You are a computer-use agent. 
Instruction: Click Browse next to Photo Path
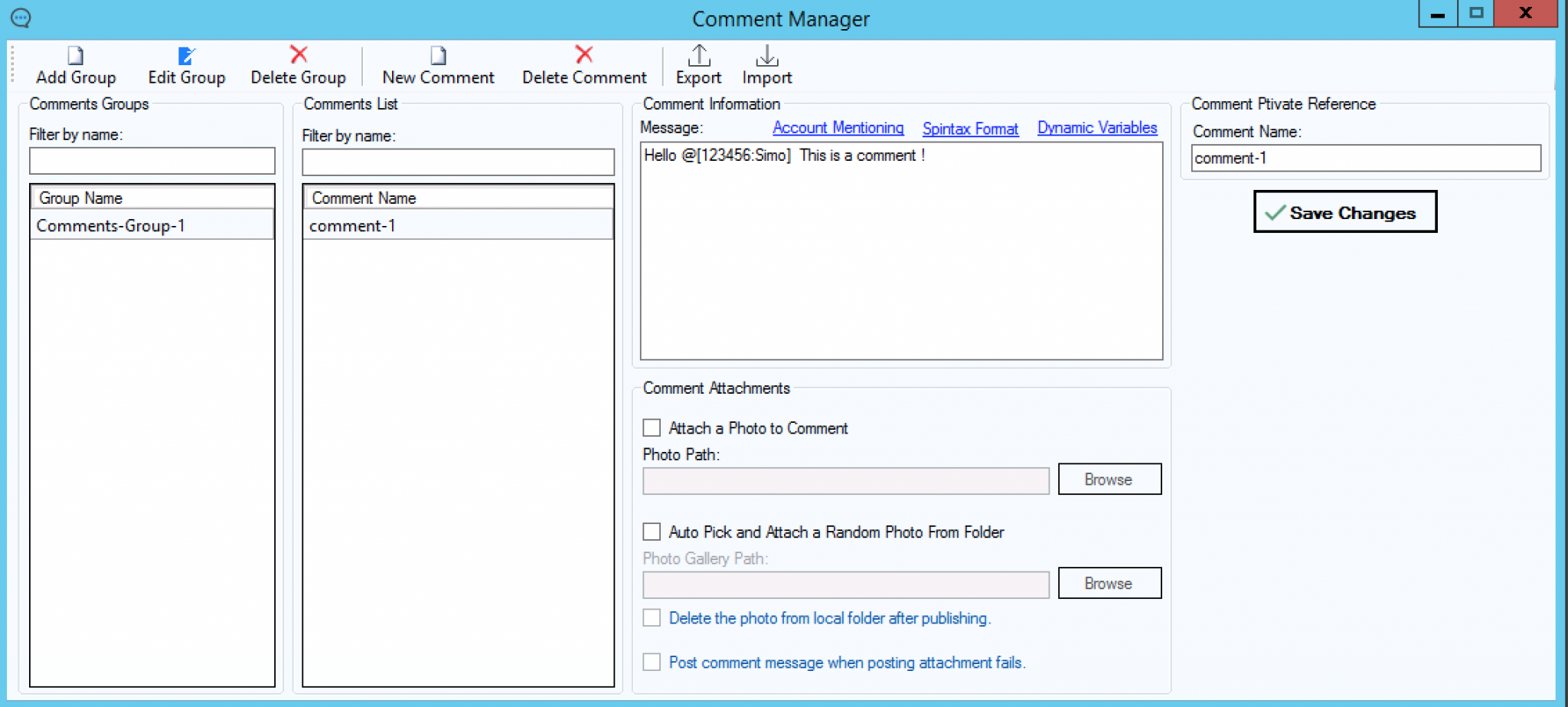pyautogui.click(x=1109, y=480)
